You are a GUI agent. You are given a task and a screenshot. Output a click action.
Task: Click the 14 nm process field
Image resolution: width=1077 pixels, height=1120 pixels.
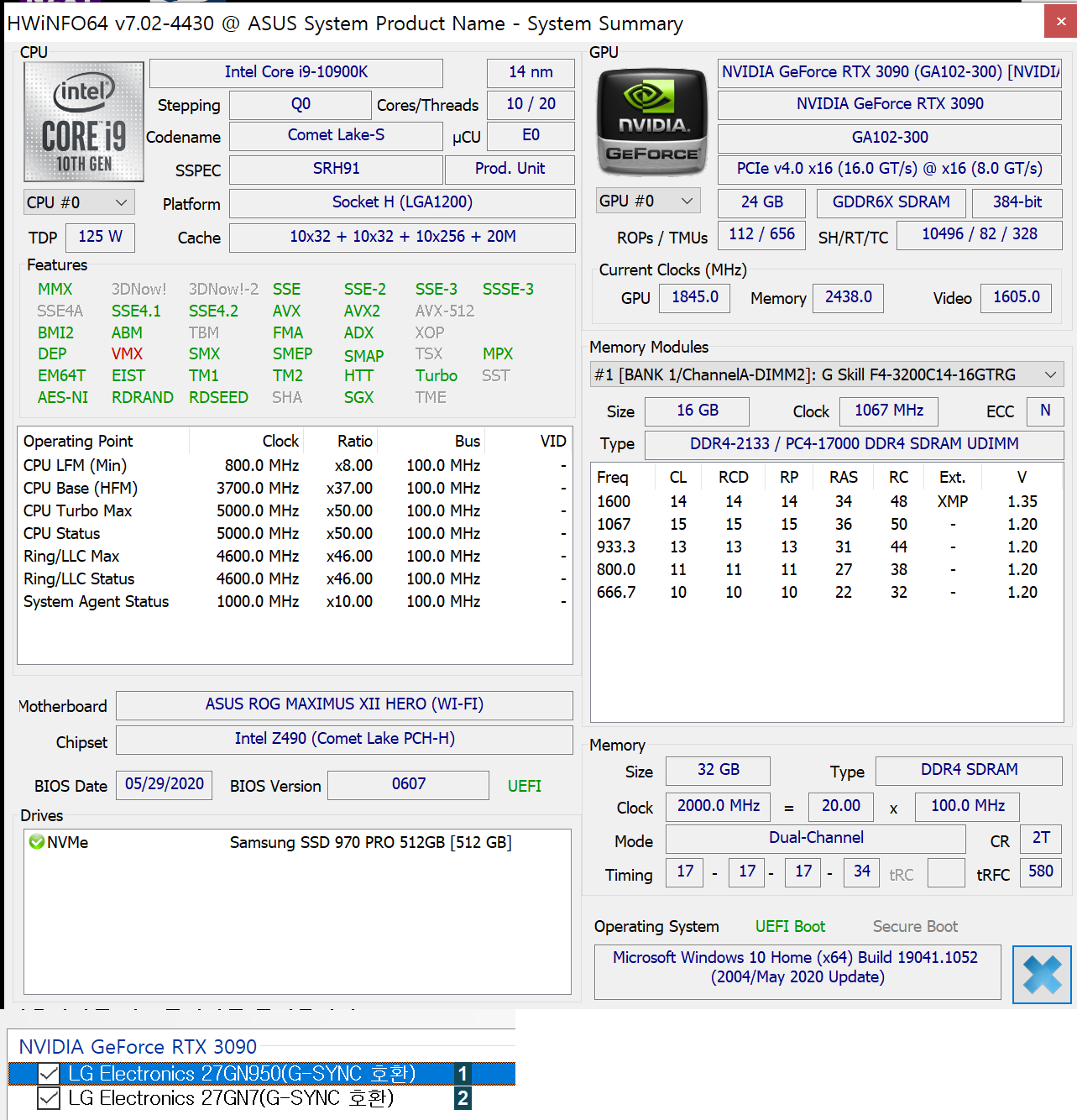point(531,72)
